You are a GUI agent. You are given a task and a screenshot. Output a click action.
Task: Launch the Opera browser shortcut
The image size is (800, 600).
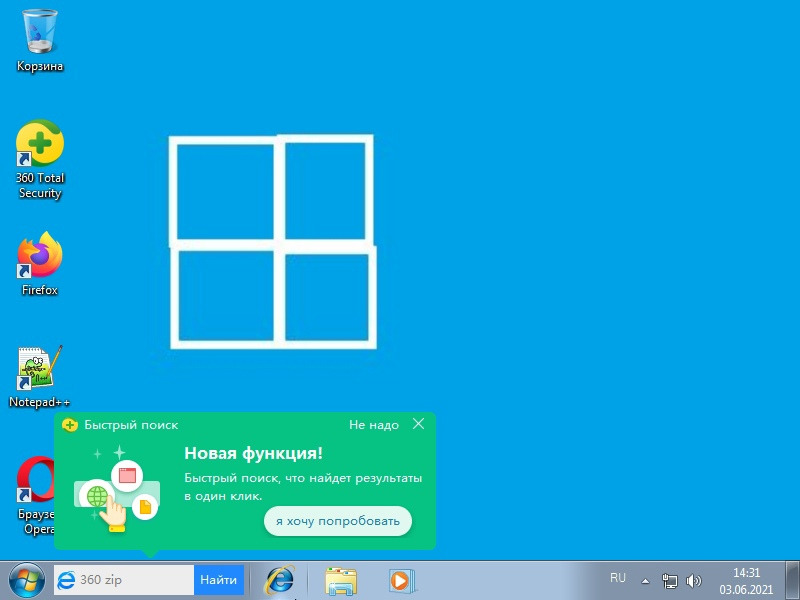pyautogui.click(x=40, y=482)
